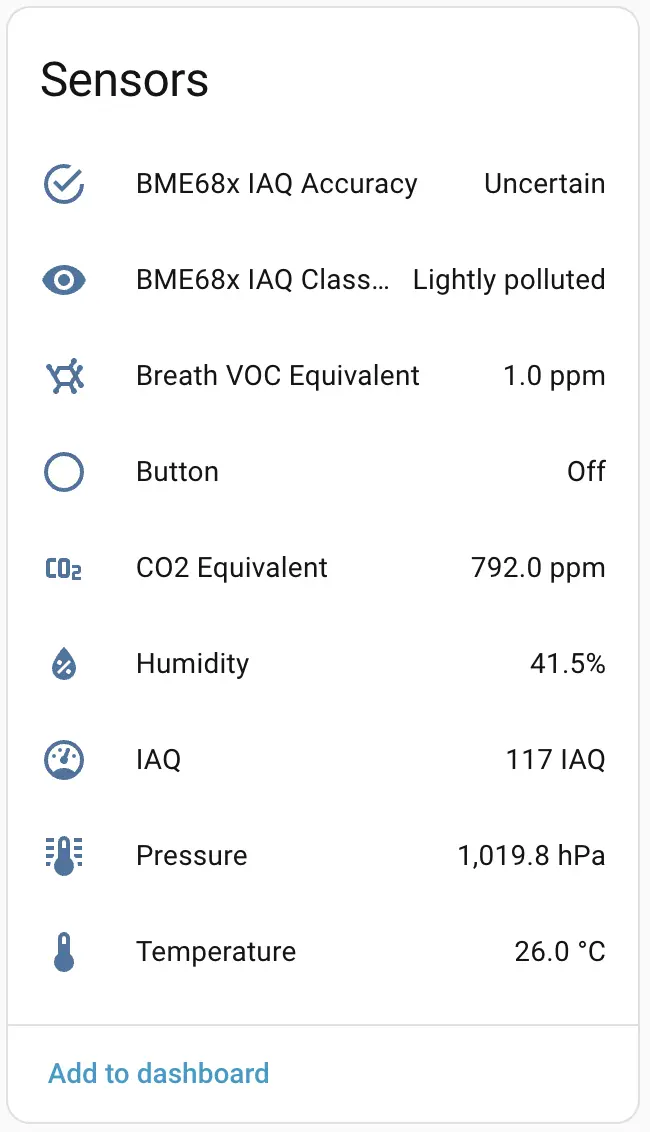650x1132 pixels.
Task: Click Add to dashboard link
Action: (x=159, y=1074)
